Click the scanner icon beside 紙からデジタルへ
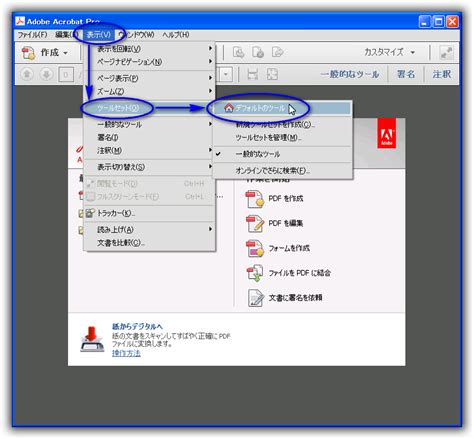474x439 pixels. 92,339
